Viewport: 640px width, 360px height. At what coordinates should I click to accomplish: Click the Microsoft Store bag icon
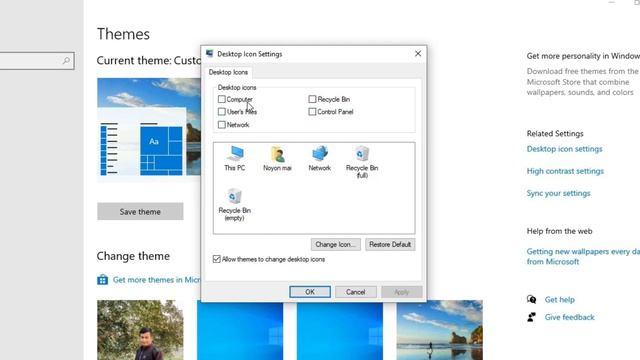coord(102,280)
